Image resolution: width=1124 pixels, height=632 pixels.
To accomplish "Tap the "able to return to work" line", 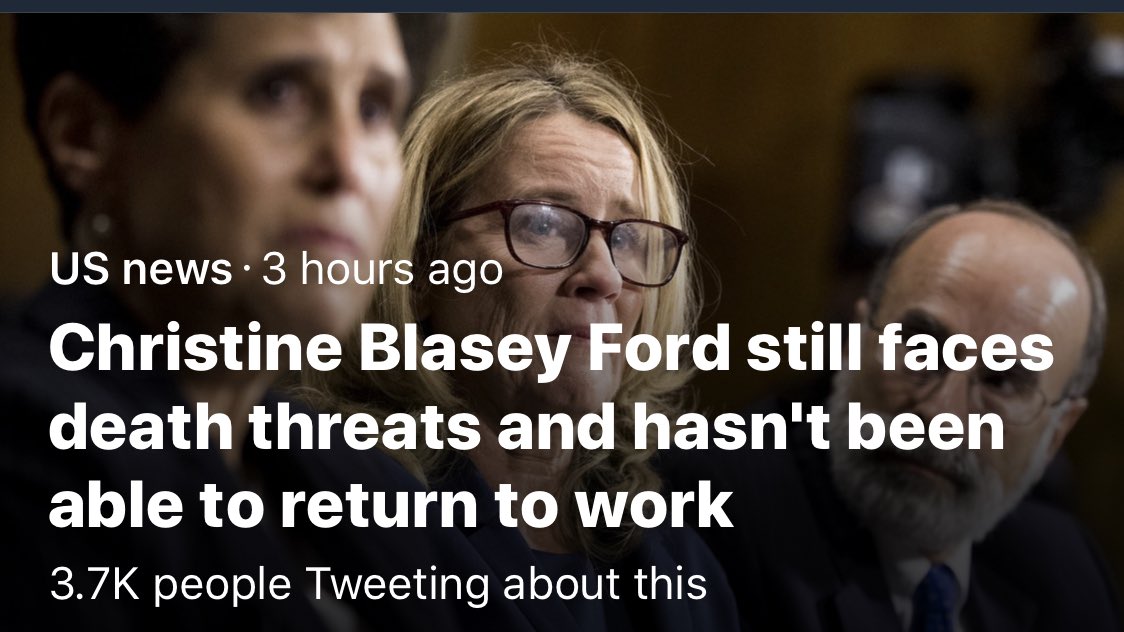I will click(390, 507).
